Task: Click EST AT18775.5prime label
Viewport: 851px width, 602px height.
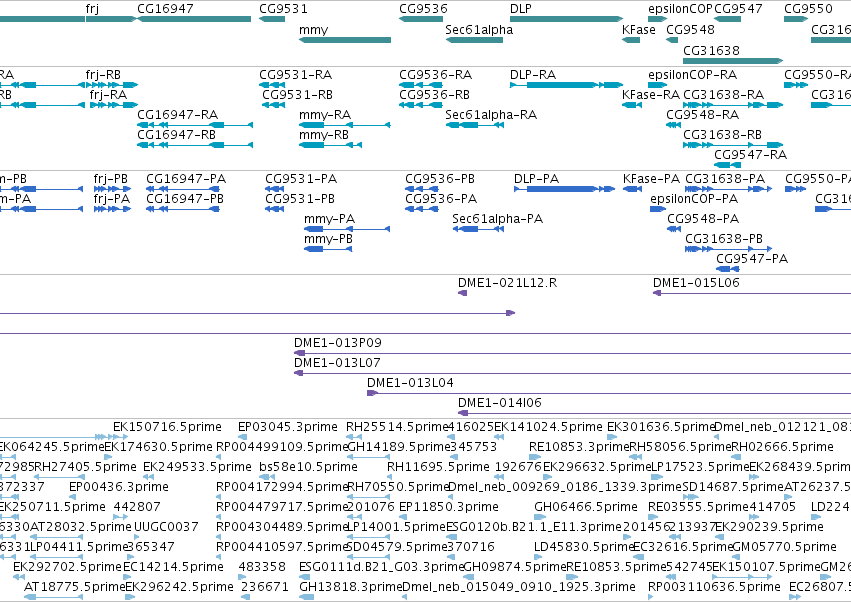Action: [x=75, y=587]
